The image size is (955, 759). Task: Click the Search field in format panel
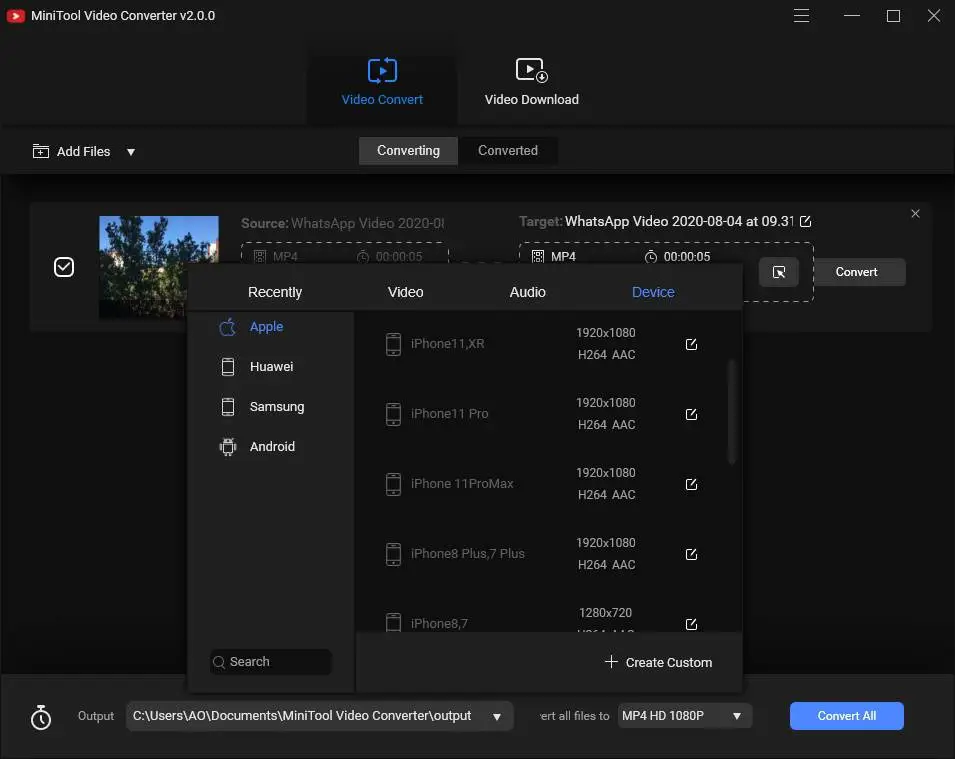[270, 662]
